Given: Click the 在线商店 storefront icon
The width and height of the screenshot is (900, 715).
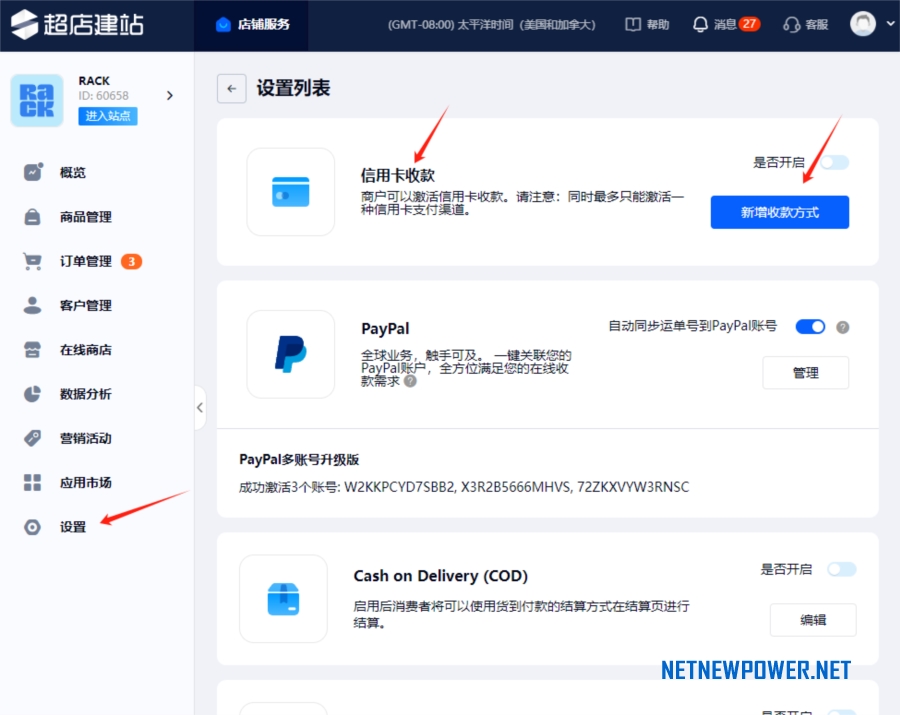Looking at the screenshot, I should [33, 349].
